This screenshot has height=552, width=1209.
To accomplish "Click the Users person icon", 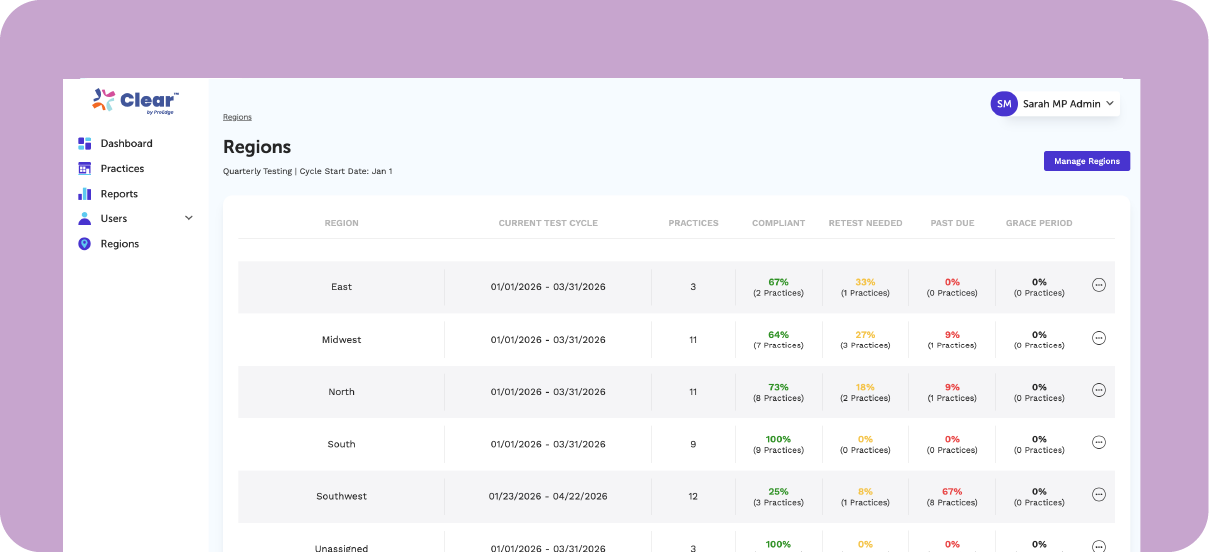I will pyautogui.click(x=85, y=219).
